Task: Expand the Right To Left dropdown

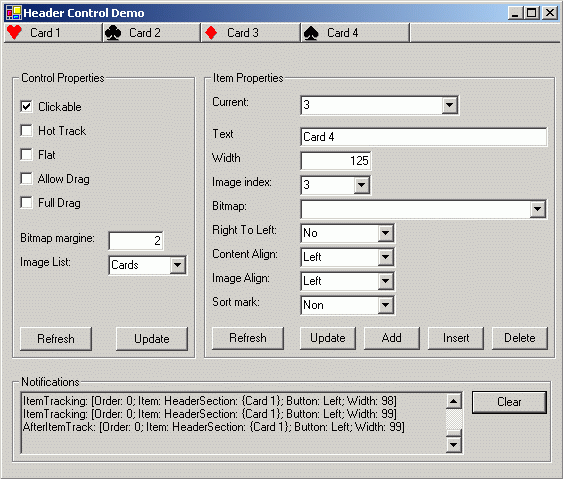Action: (386, 233)
